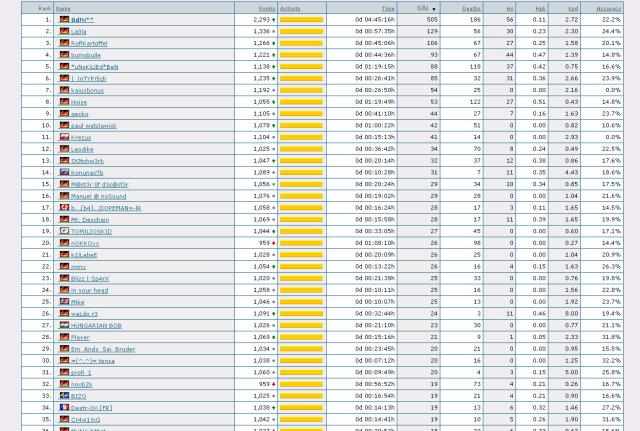Sort players by the Deaths column

tap(471, 8)
